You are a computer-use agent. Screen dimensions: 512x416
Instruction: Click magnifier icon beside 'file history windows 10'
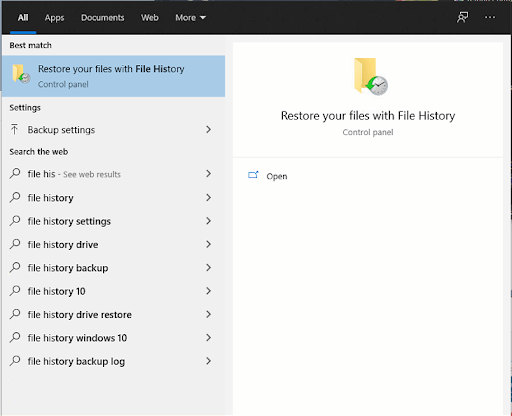(15, 337)
